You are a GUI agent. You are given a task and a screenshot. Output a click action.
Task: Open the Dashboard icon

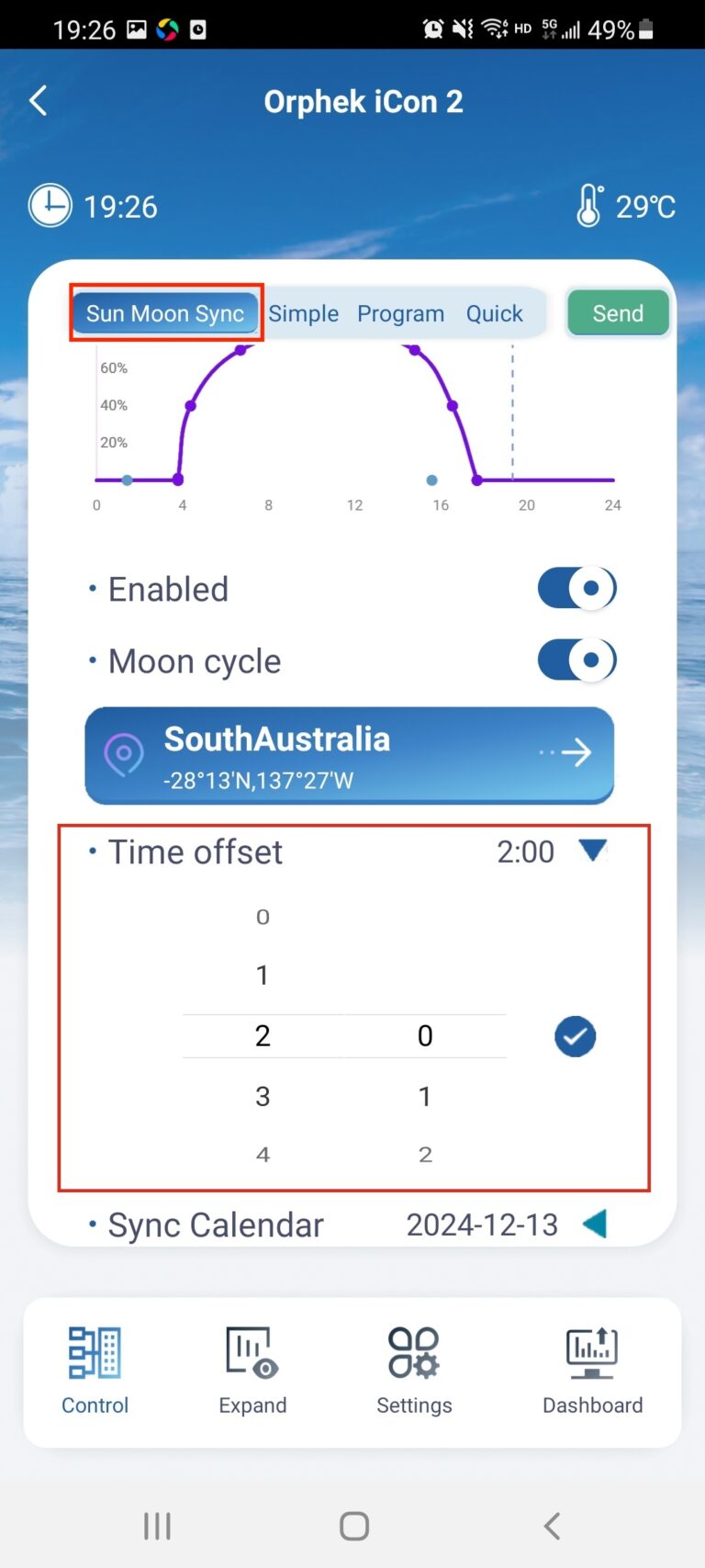pyautogui.click(x=592, y=1353)
